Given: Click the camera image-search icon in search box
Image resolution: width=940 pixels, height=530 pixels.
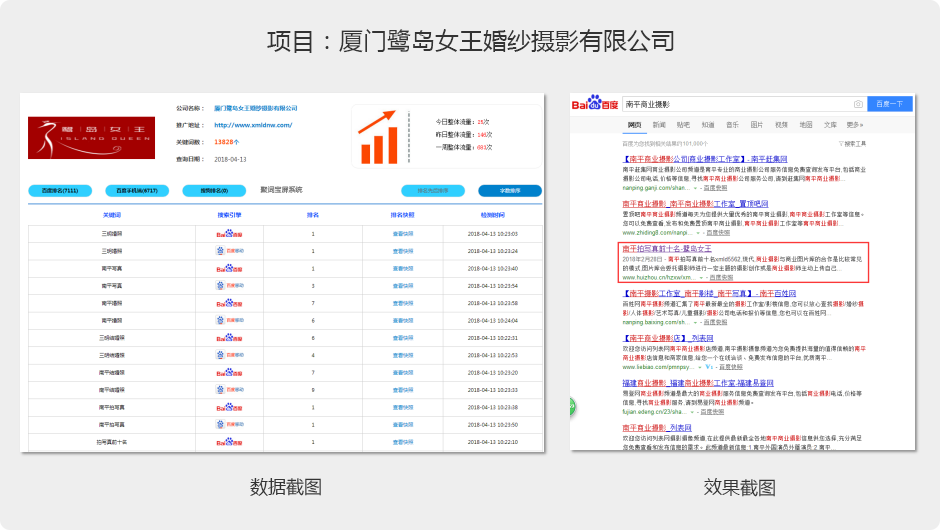Looking at the screenshot, I should (x=858, y=104).
